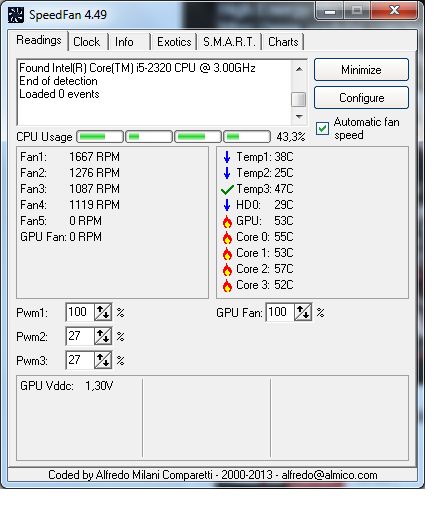Screen dimensions: 444x506
Task: Click the window minimize button in title bar
Action: pos(330,11)
